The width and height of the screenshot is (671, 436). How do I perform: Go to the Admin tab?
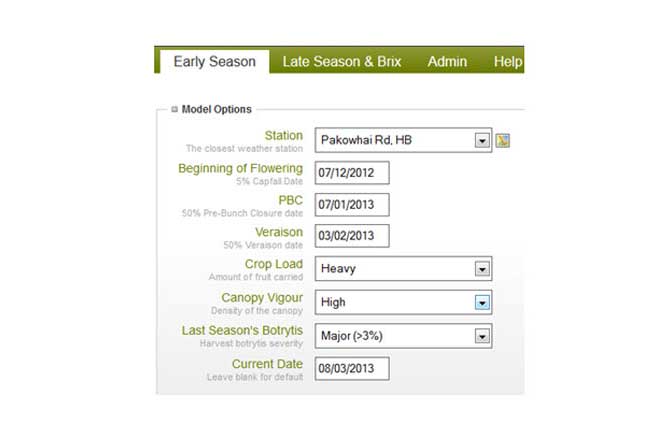447,62
